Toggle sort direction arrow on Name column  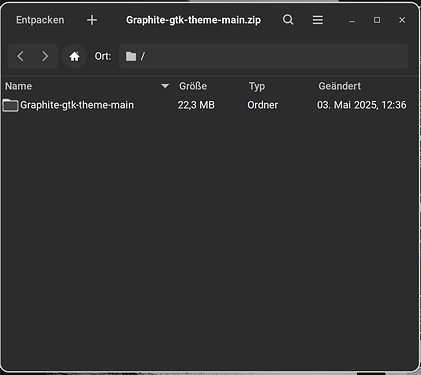tap(165, 86)
